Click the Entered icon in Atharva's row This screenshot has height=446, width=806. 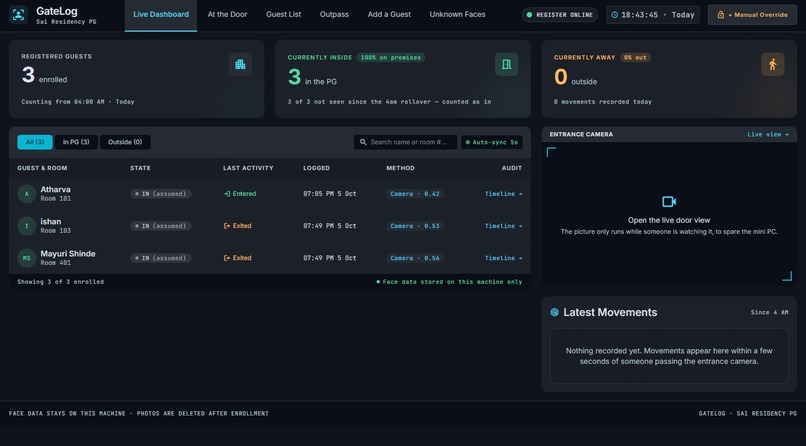click(x=227, y=194)
